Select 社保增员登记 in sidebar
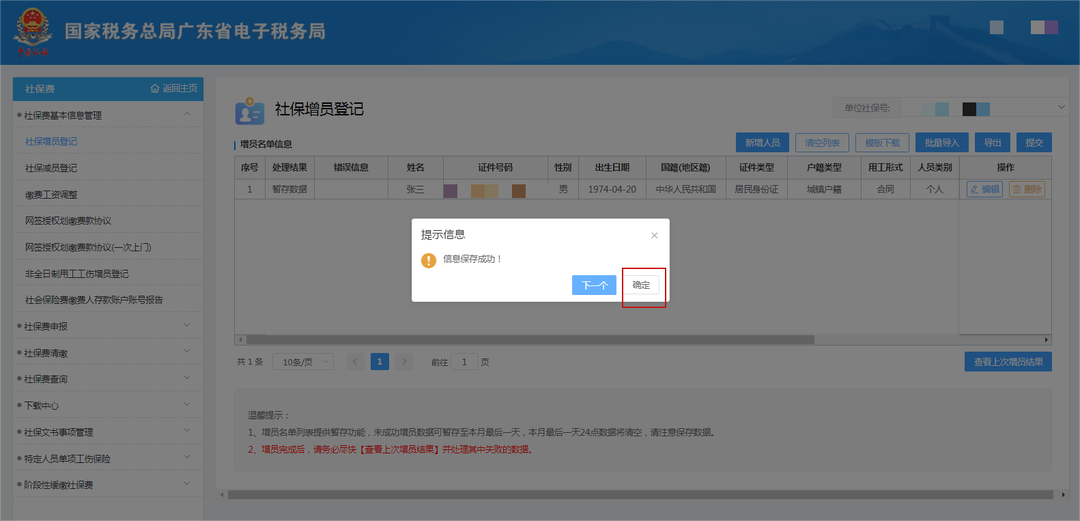This screenshot has width=1080, height=521. click(x=51, y=141)
